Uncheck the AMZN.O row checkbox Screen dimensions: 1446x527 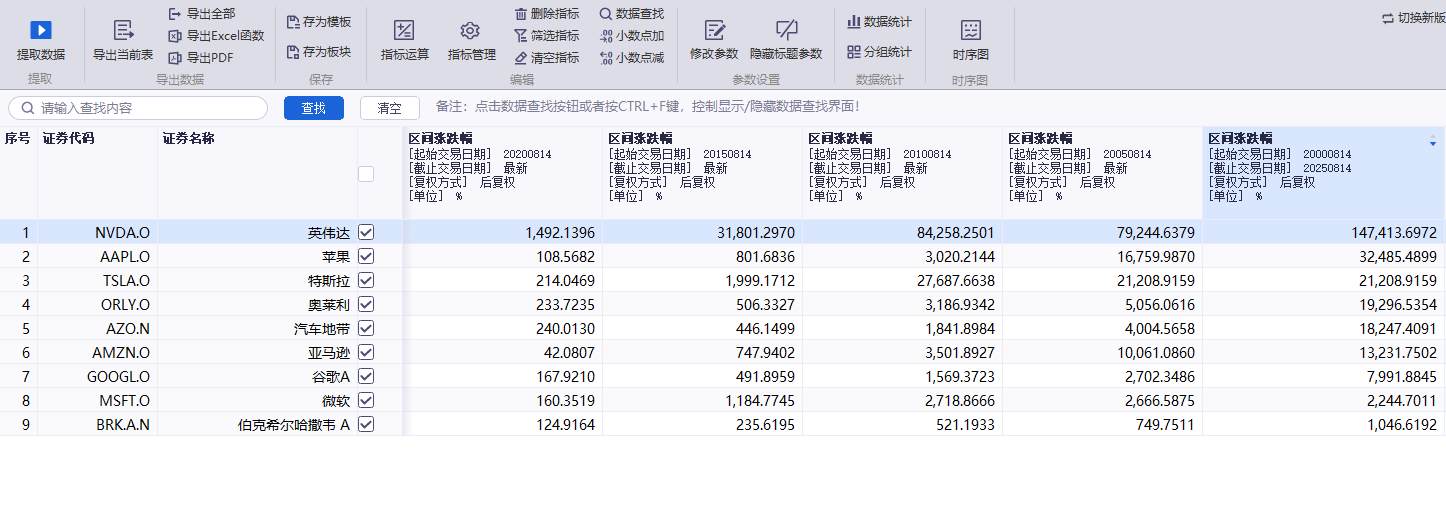click(366, 352)
